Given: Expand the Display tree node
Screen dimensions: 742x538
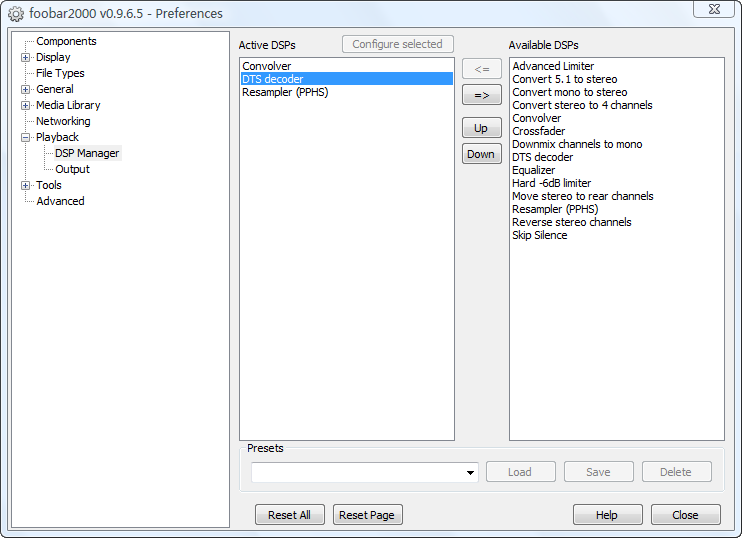Looking at the screenshot, I should pyautogui.click(x=26, y=58).
